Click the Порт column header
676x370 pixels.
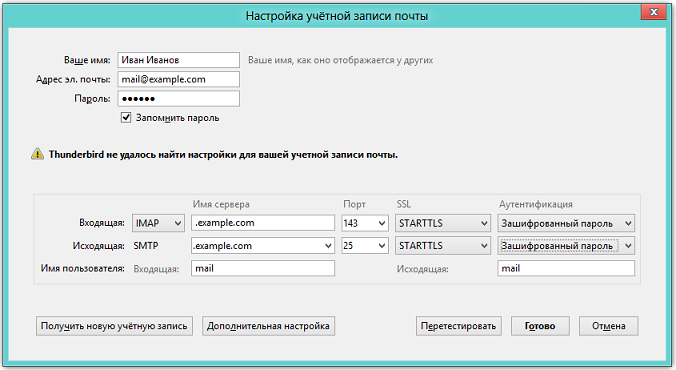coord(354,204)
